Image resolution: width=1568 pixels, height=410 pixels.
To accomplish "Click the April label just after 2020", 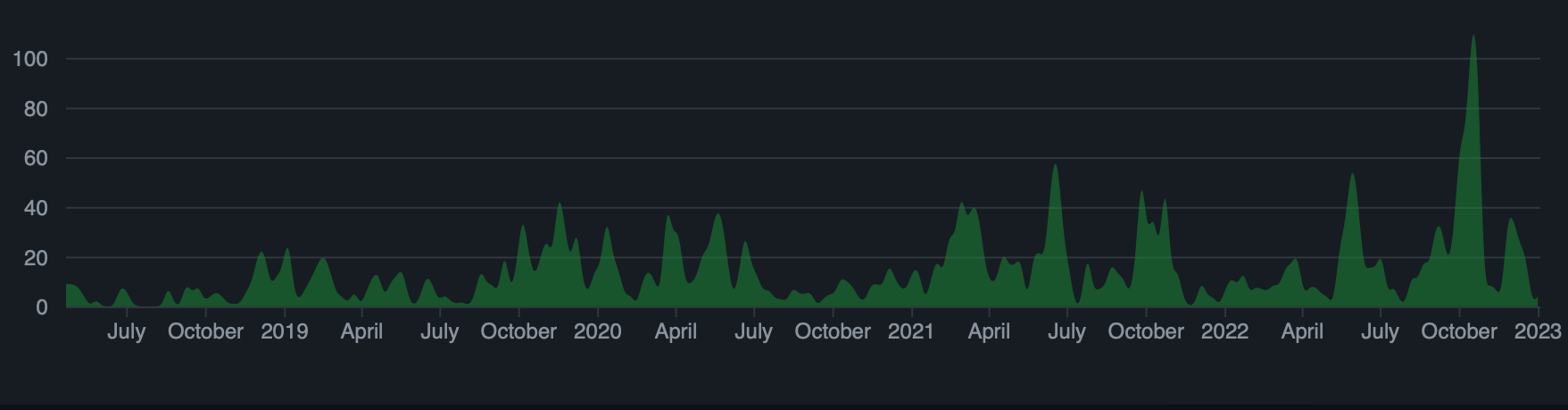I will 676,331.
